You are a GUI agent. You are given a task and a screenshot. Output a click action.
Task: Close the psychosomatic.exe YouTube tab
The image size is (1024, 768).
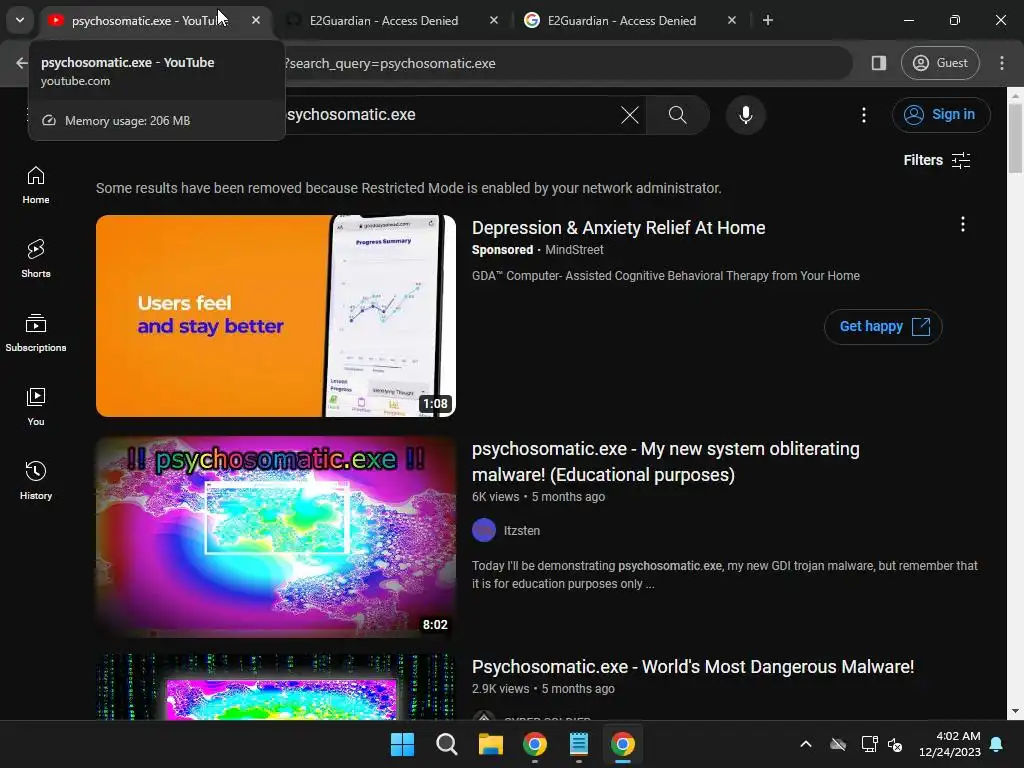click(x=256, y=20)
